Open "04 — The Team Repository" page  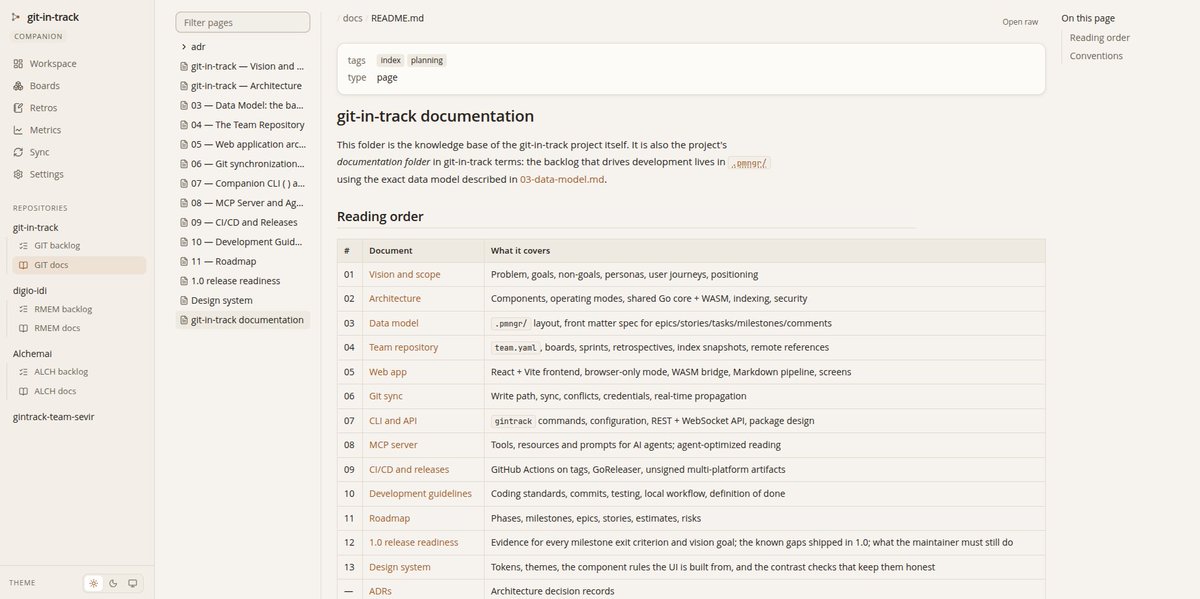click(243, 125)
